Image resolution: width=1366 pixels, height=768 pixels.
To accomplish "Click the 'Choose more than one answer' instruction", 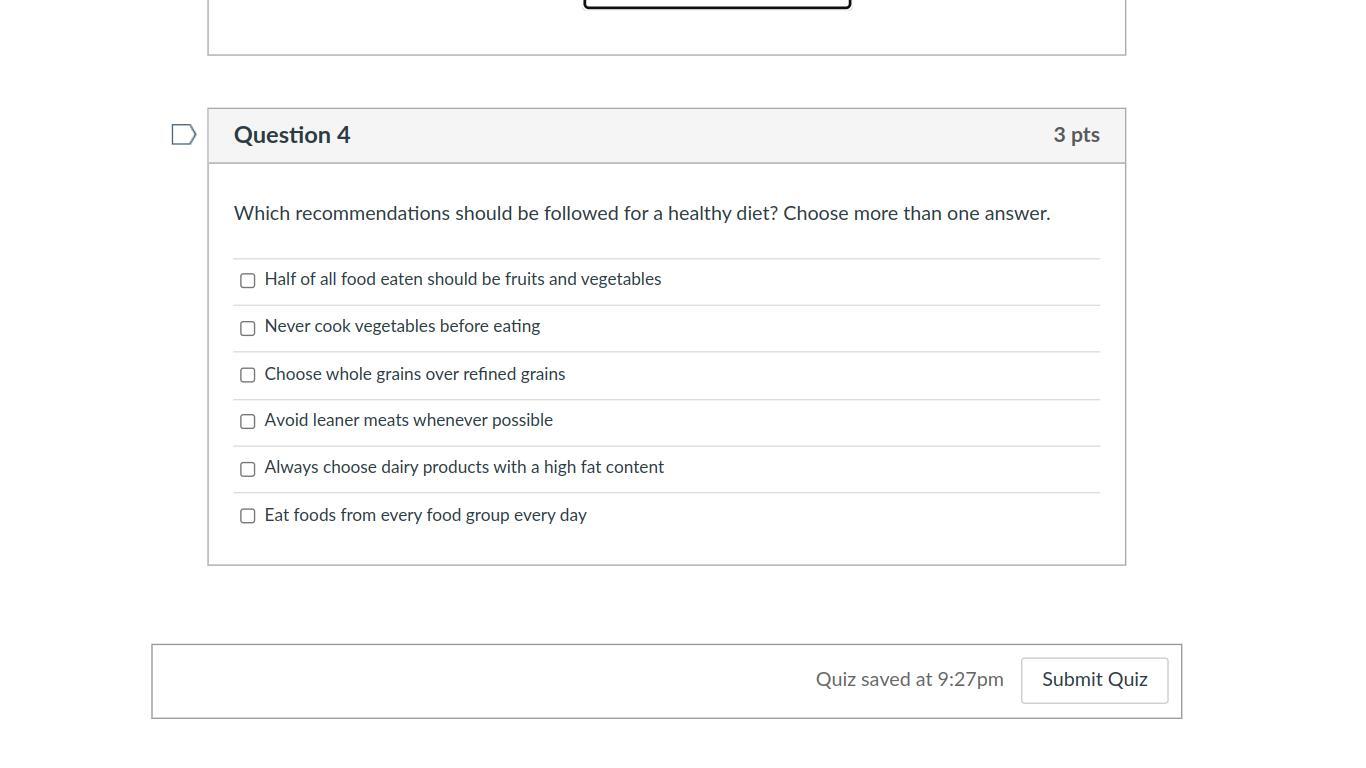I will pos(916,214).
